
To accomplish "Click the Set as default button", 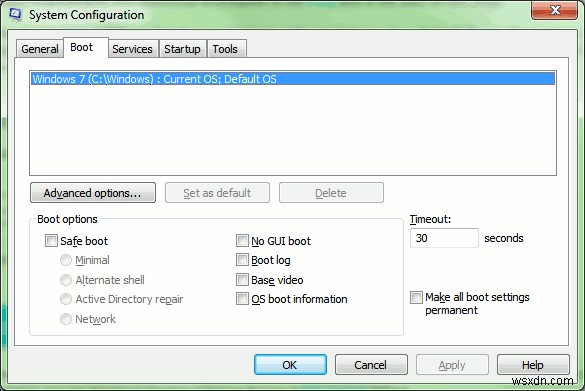I will 217,193.
